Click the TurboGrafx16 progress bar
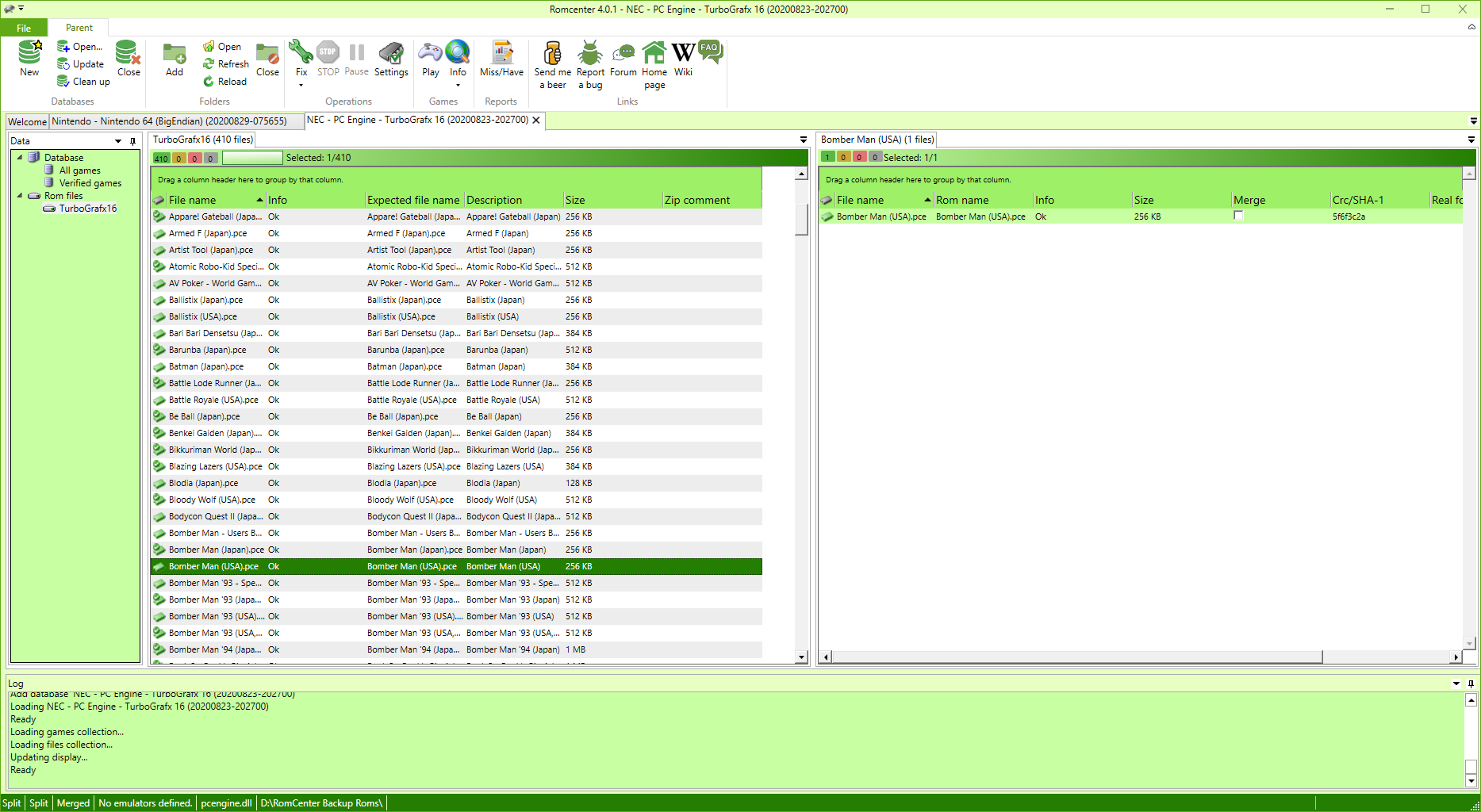 252,158
